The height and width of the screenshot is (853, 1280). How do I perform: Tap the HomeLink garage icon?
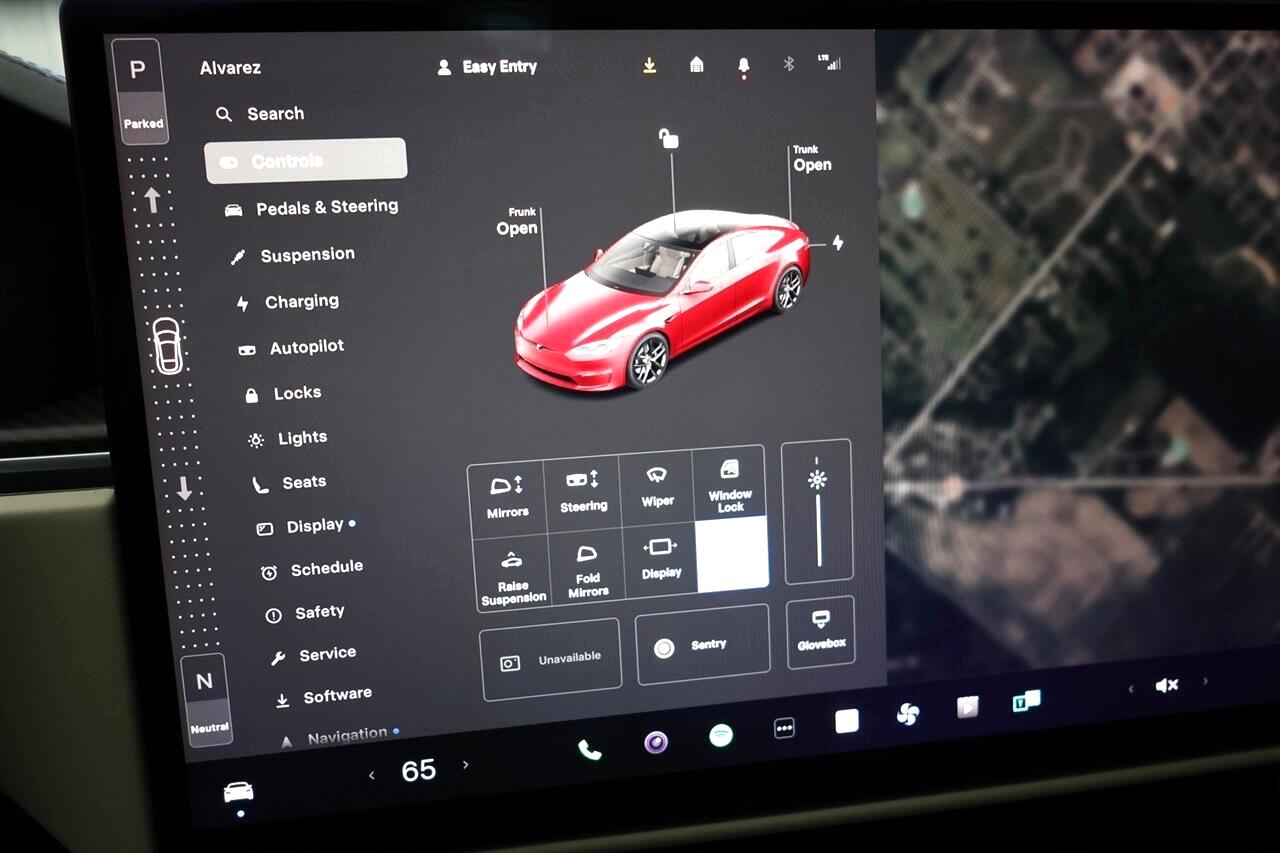click(697, 65)
